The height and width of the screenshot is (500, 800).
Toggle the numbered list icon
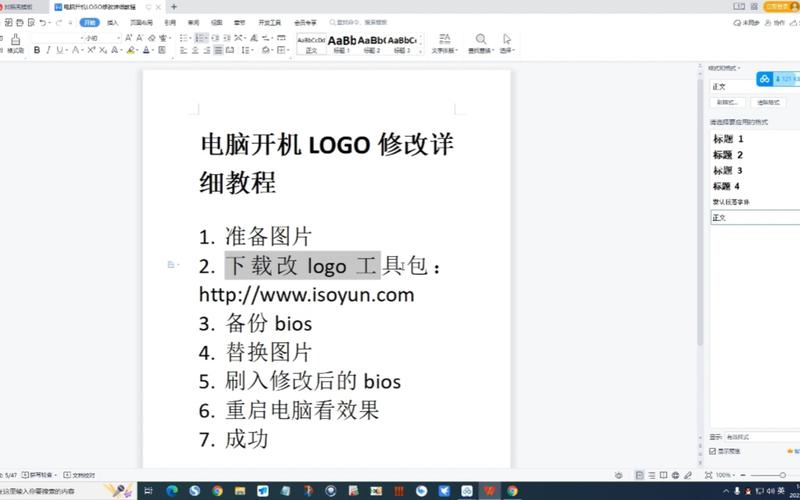click(x=201, y=38)
